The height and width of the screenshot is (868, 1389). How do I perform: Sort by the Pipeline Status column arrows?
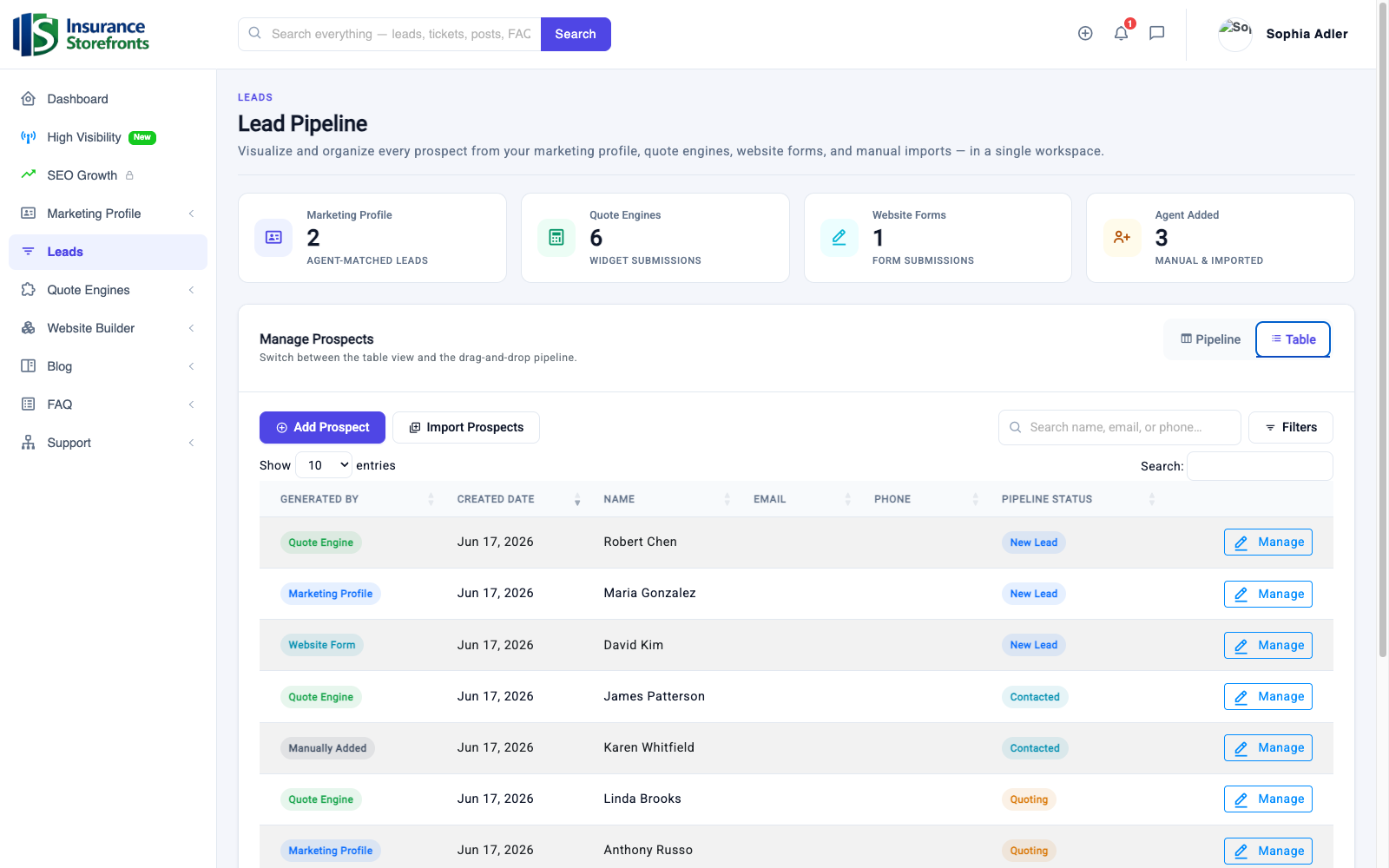click(1152, 499)
